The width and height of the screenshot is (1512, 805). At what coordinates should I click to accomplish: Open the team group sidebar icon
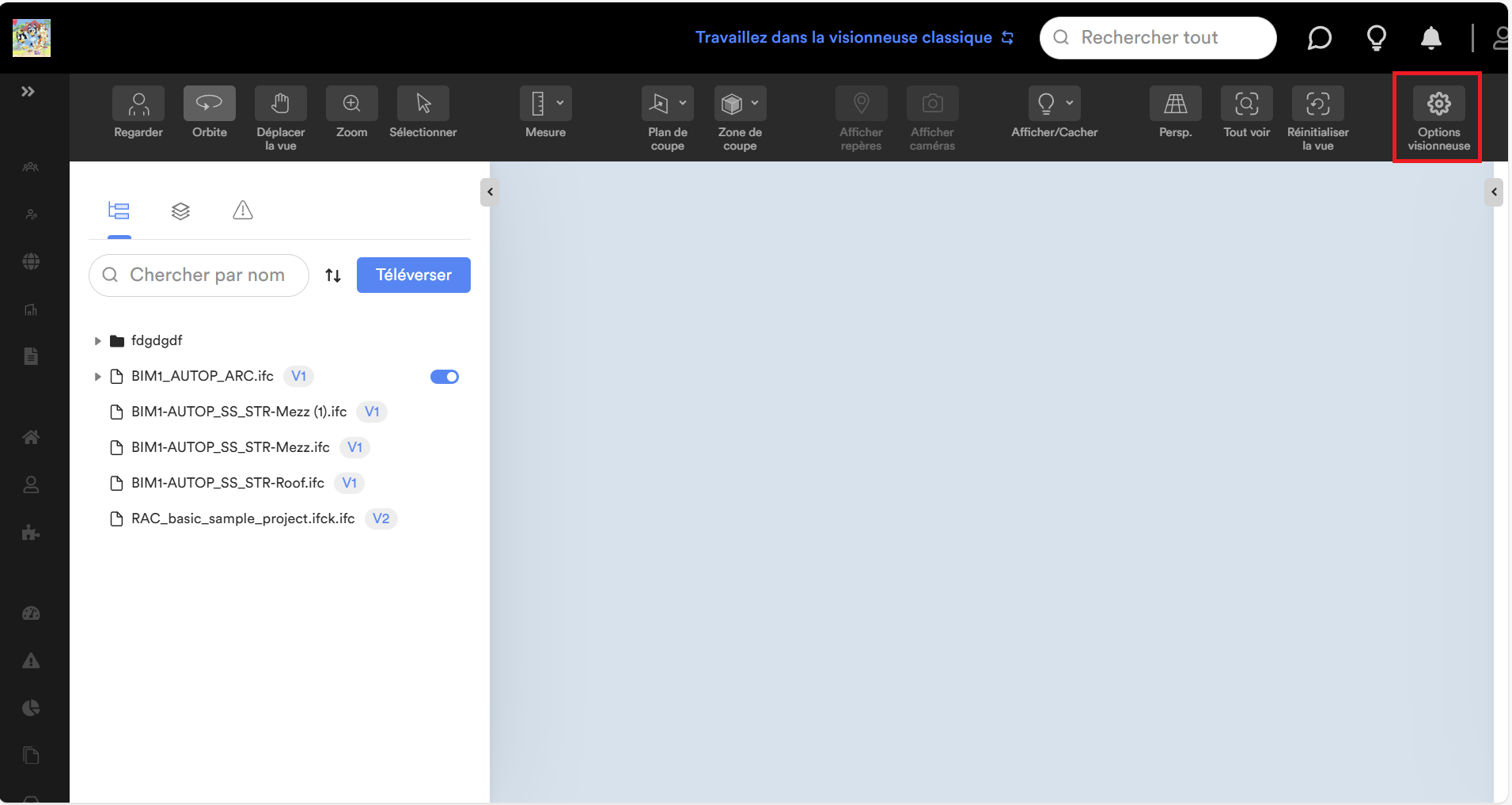pyautogui.click(x=31, y=167)
